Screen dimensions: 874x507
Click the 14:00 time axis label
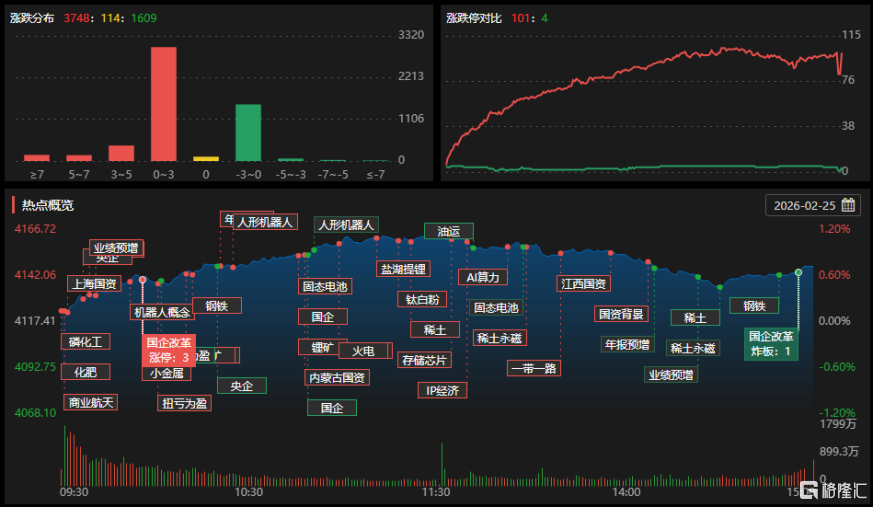(626, 492)
